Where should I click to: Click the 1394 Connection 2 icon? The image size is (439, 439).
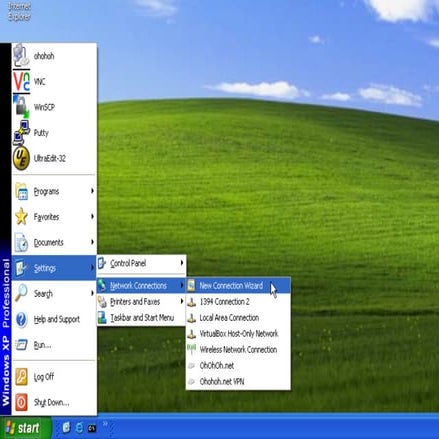tap(191, 302)
